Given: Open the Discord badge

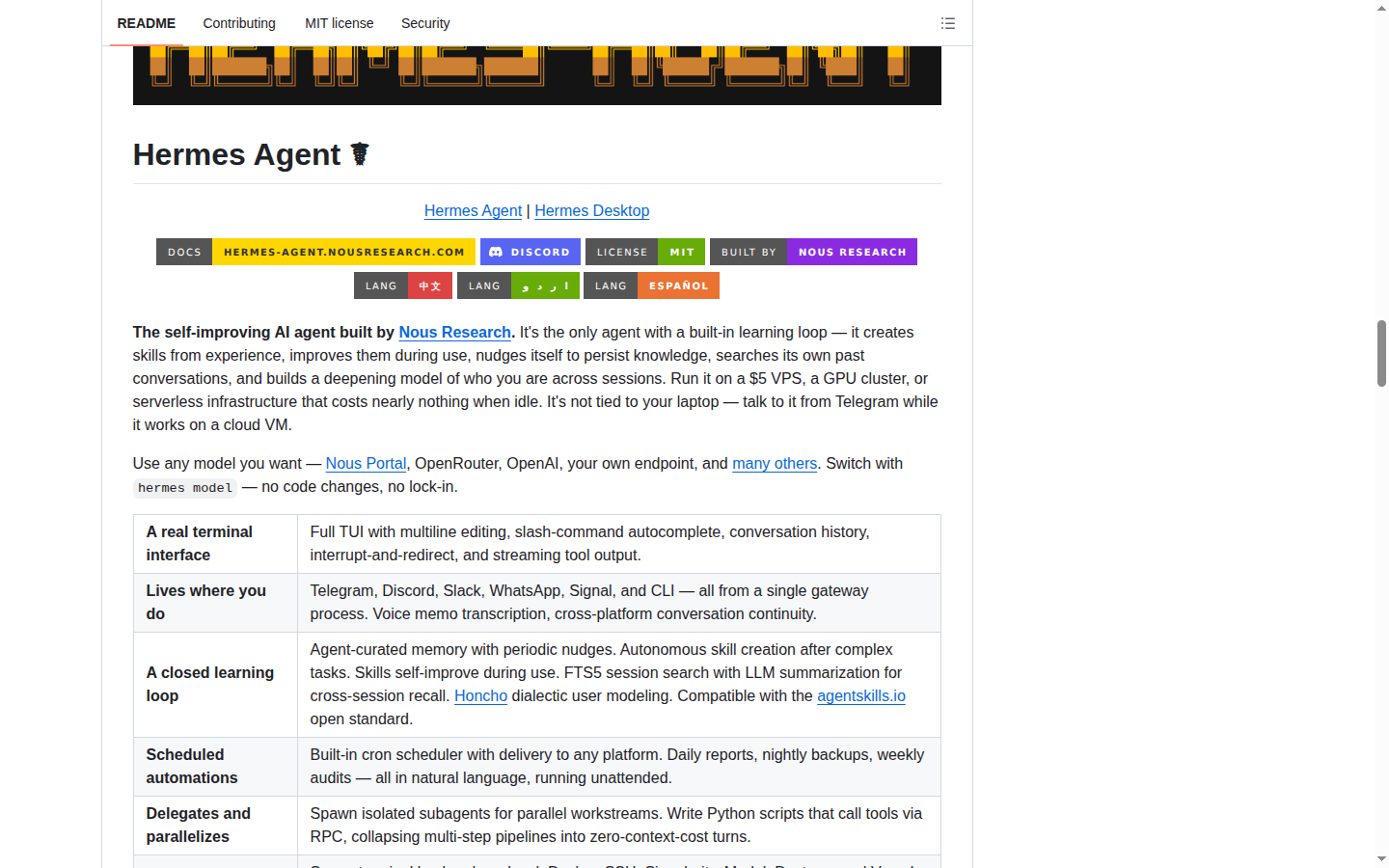Looking at the screenshot, I should click(x=531, y=252).
